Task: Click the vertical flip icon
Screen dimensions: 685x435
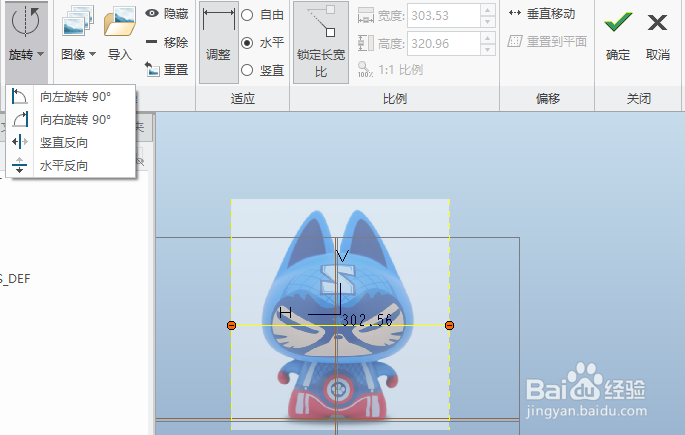Action: 20,142
